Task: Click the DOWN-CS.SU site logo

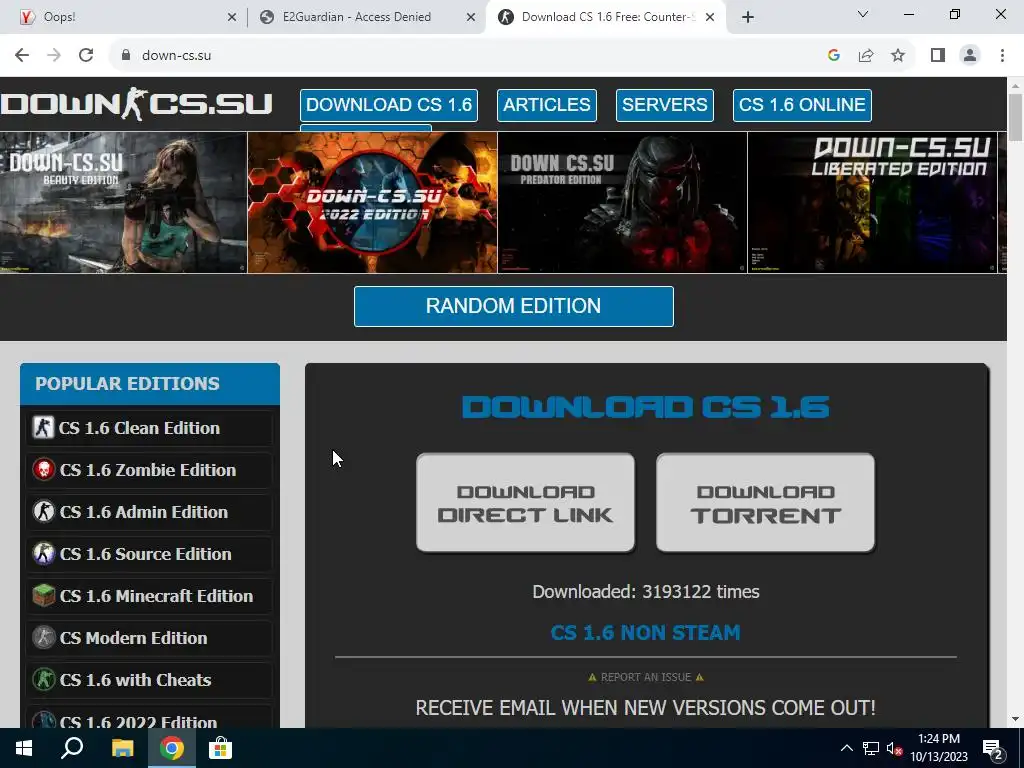Action: point(136,104)
